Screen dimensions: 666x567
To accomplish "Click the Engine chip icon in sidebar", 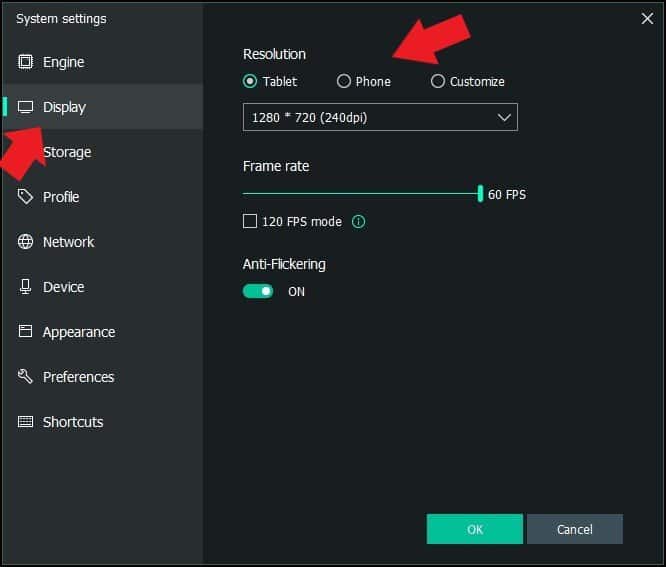I will [26, 62].
